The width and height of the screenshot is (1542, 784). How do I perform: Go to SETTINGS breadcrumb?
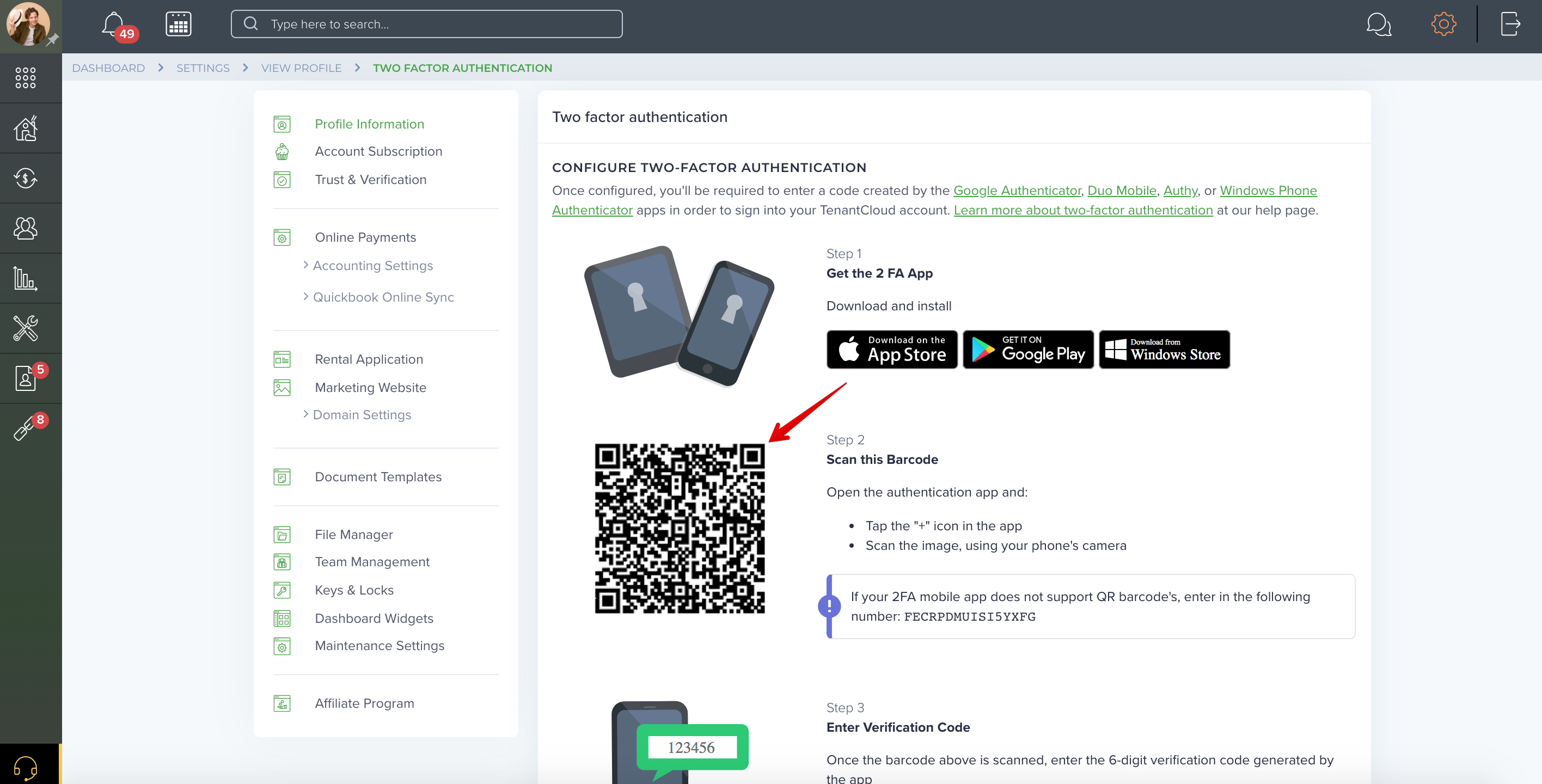(203, 68)
